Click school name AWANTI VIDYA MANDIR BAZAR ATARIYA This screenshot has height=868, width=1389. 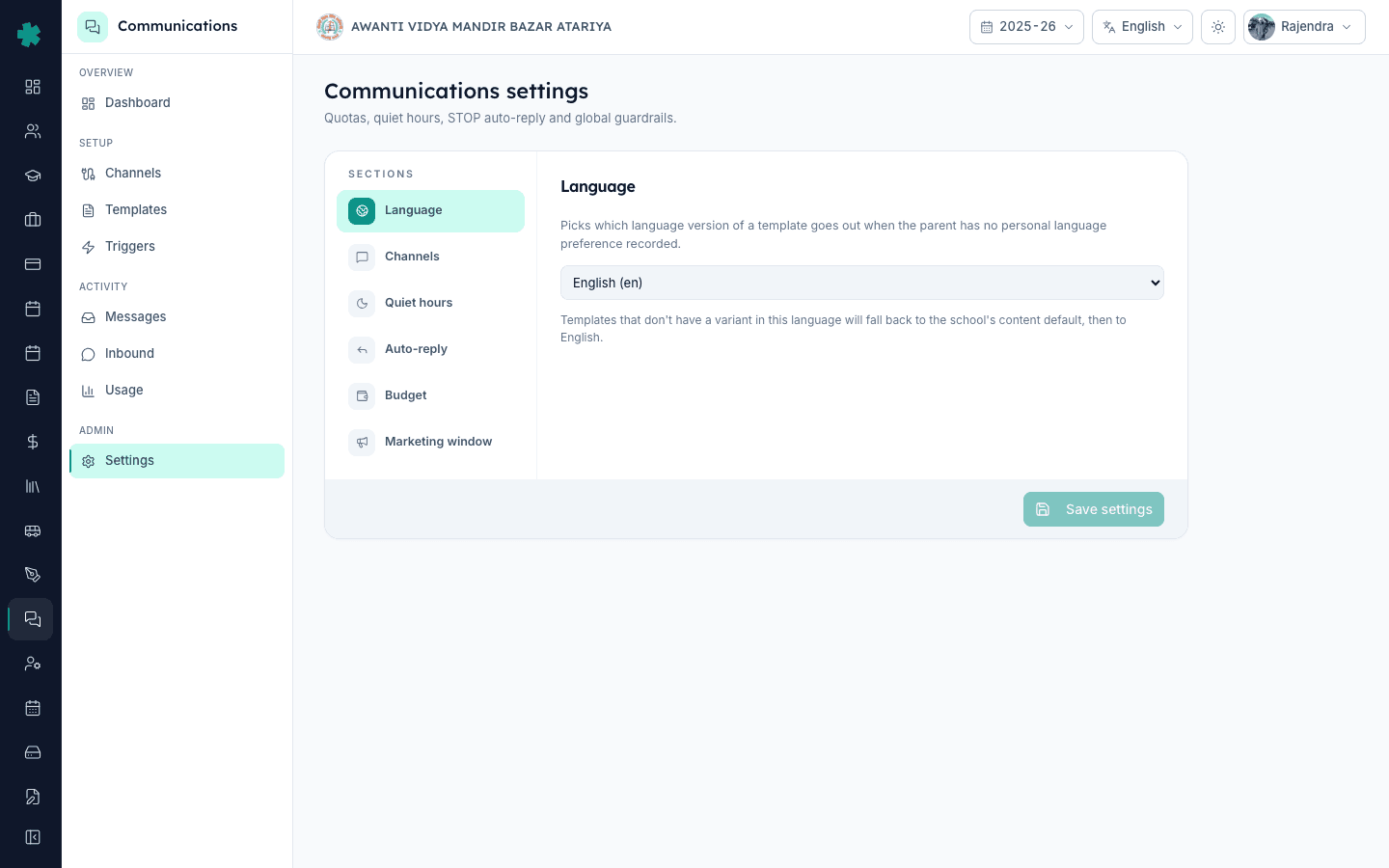(481, 27)
